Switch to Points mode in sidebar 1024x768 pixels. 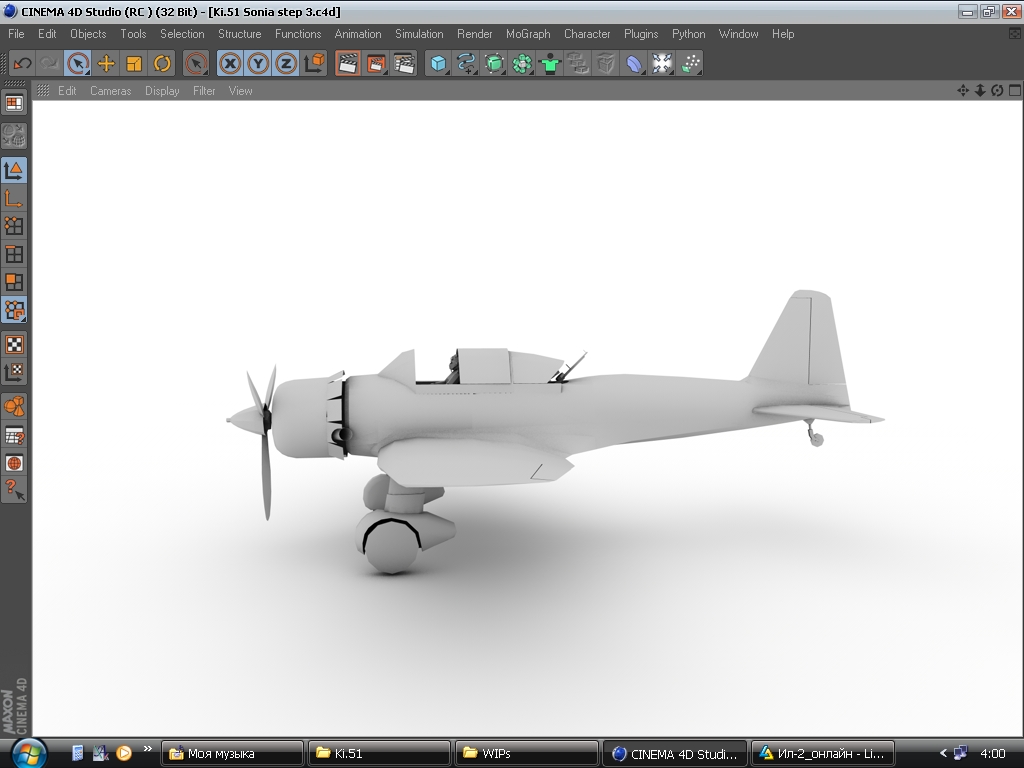tap(14, 226)
